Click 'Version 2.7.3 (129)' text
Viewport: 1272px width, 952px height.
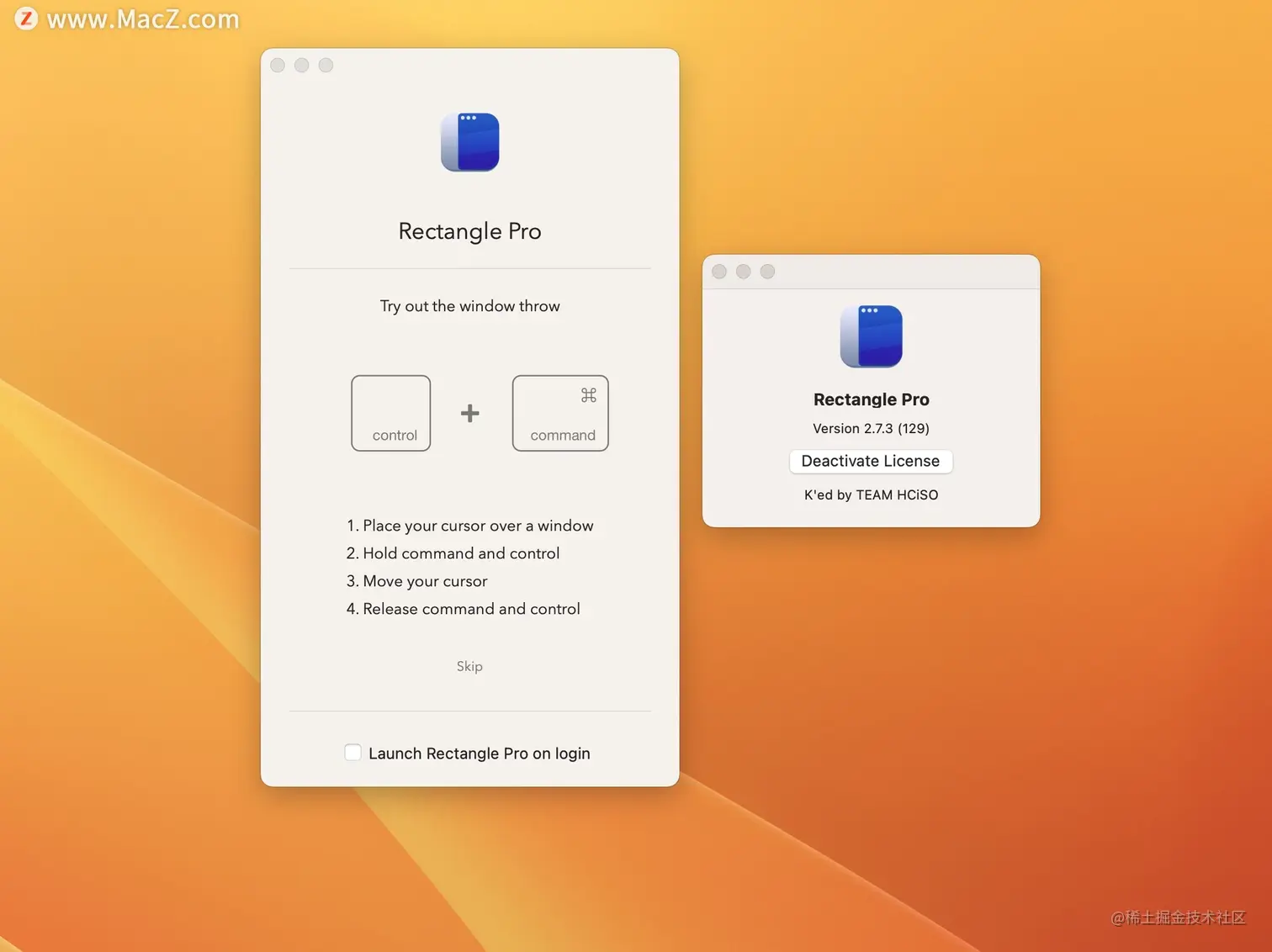tap(871, 428)
